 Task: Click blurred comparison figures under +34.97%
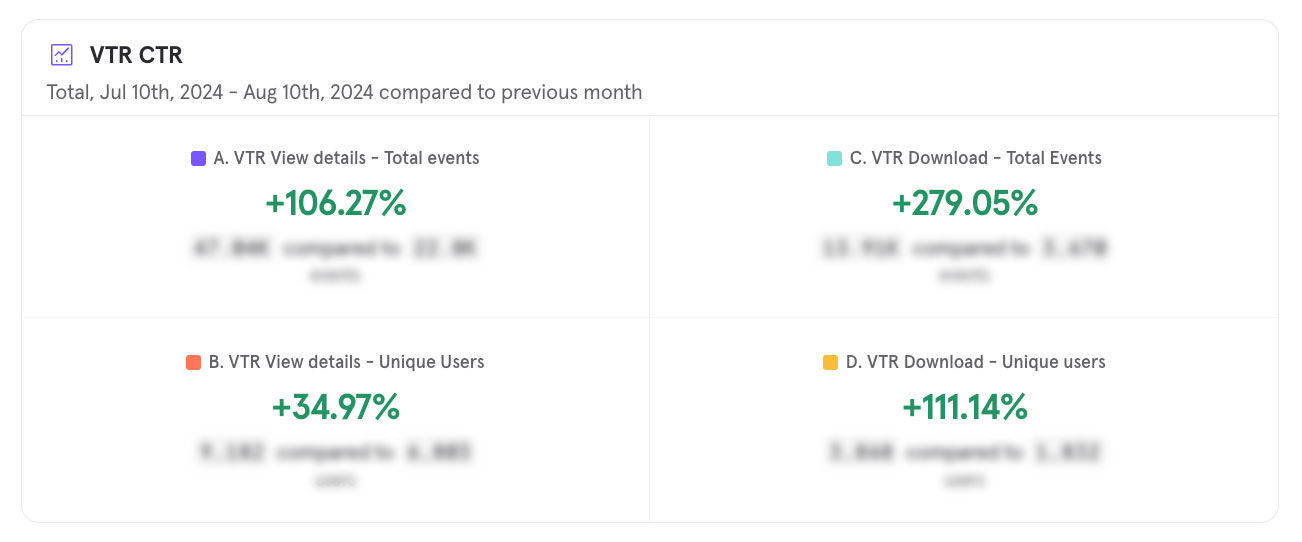point(336,452)
